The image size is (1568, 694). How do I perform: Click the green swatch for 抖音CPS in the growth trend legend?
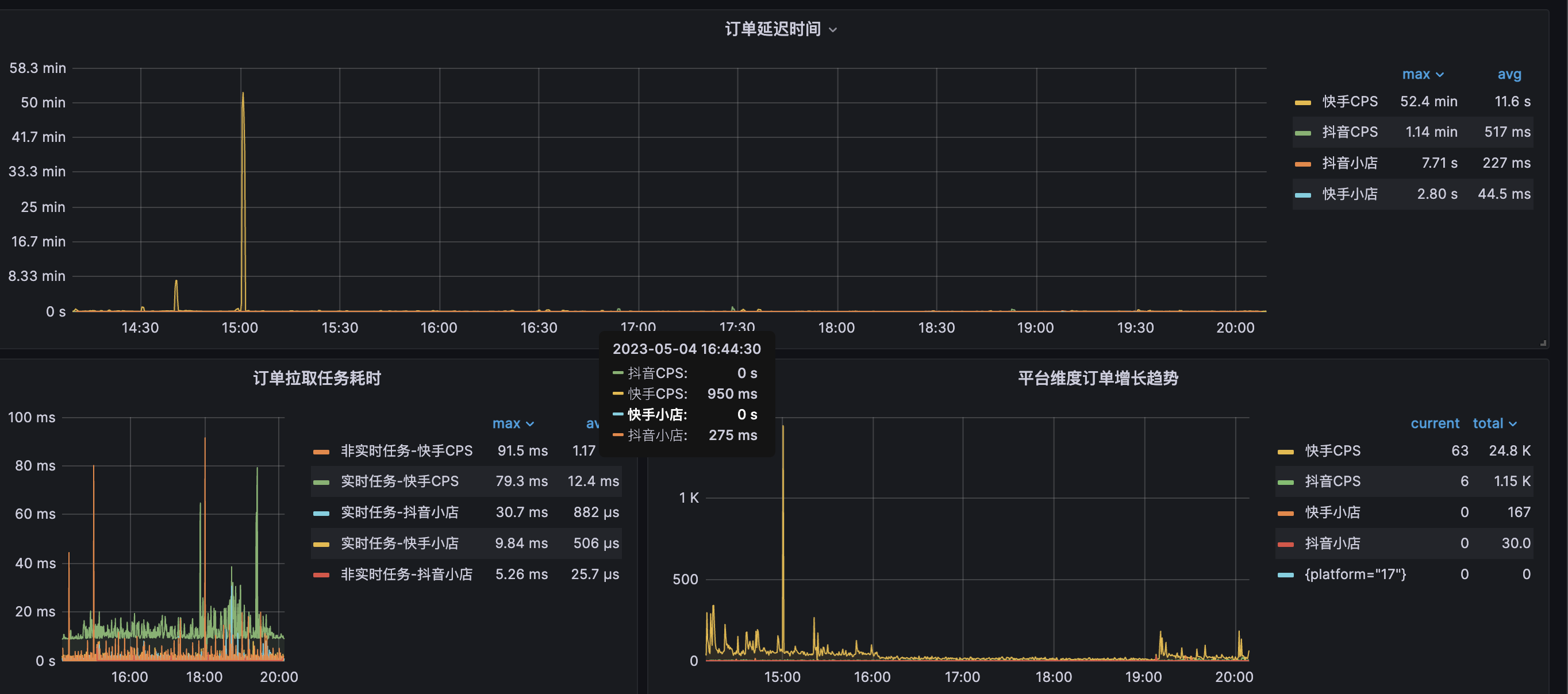point(1286,482)
